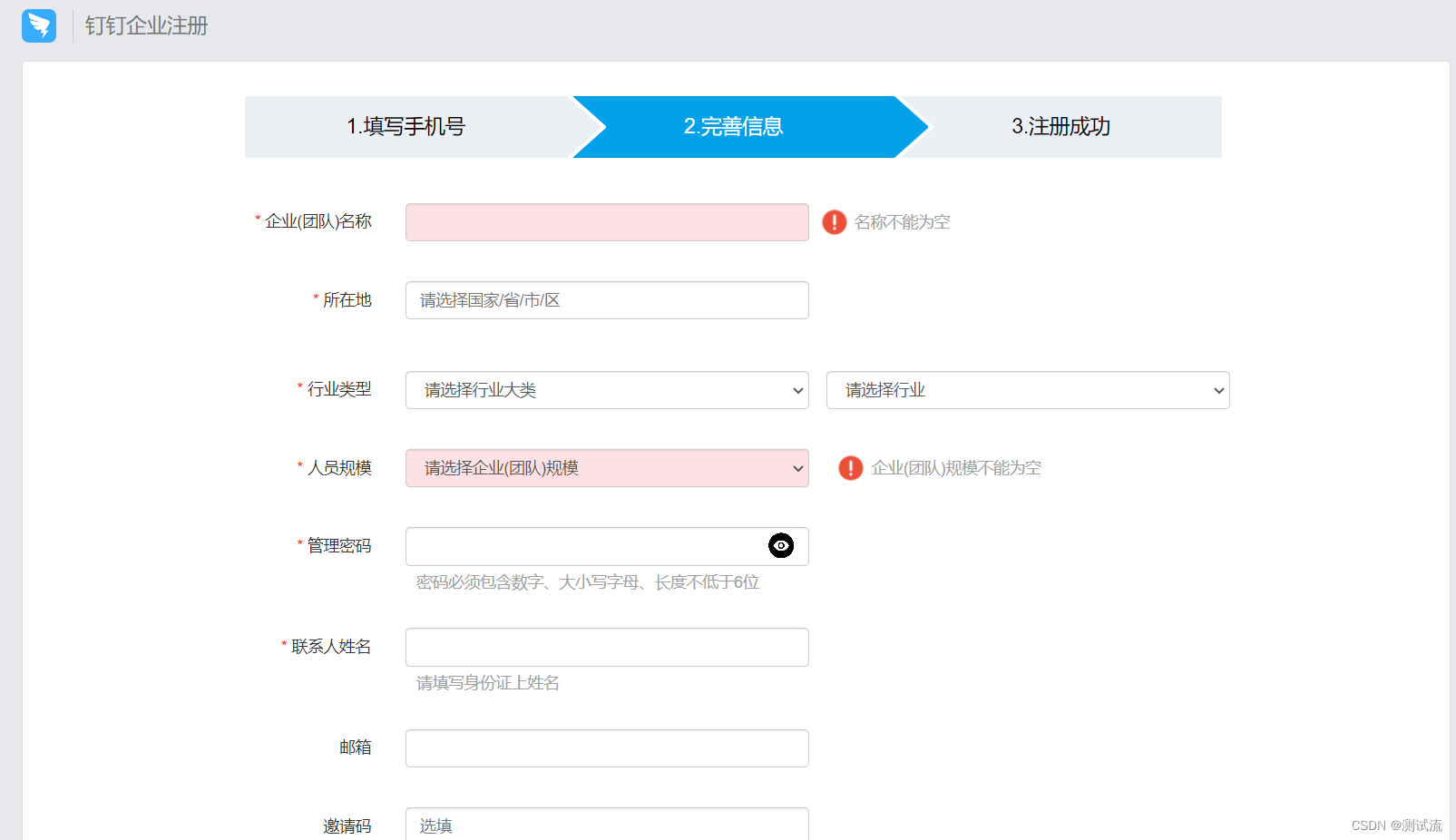Viewport: 1456px width, 840px height.
Task: Click the 联系人姓名 label
Action: [x=331, y=647]
